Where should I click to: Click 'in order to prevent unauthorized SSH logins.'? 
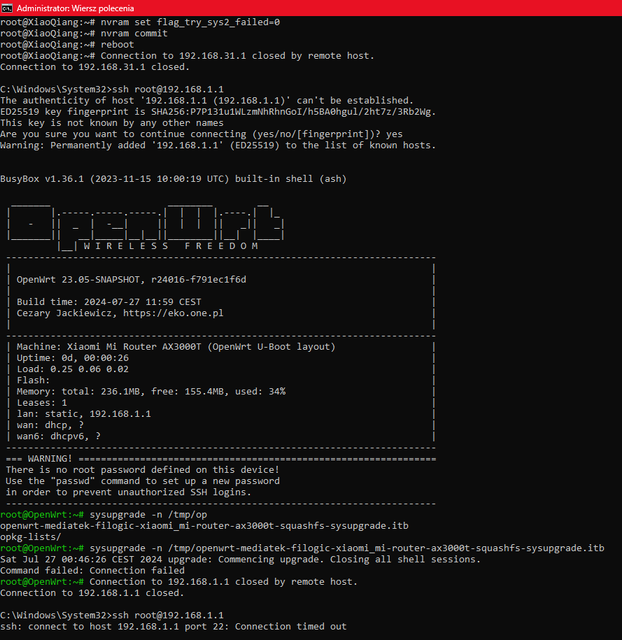[x=129, y=492]
